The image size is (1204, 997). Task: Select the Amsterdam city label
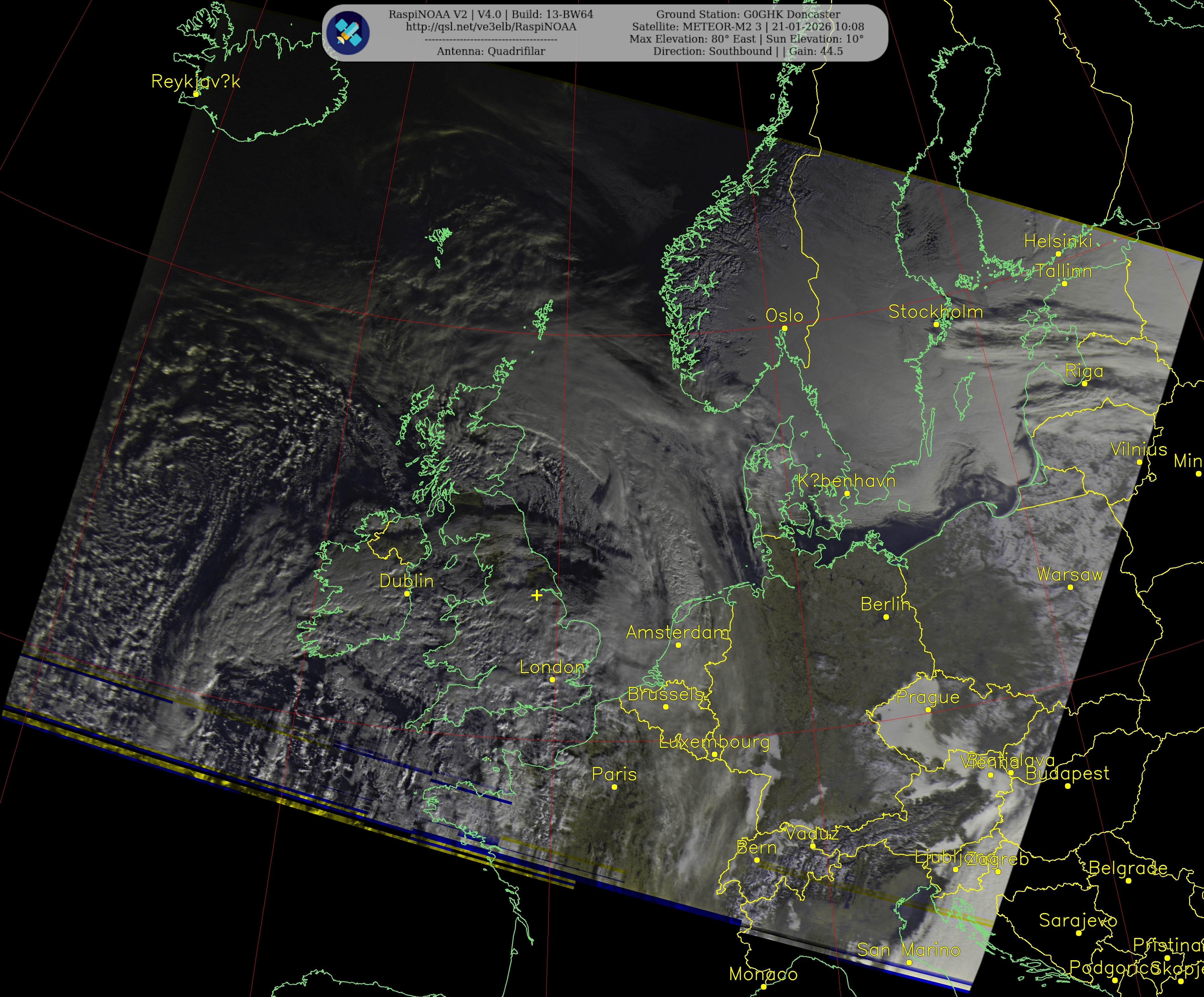click(678, 632)
